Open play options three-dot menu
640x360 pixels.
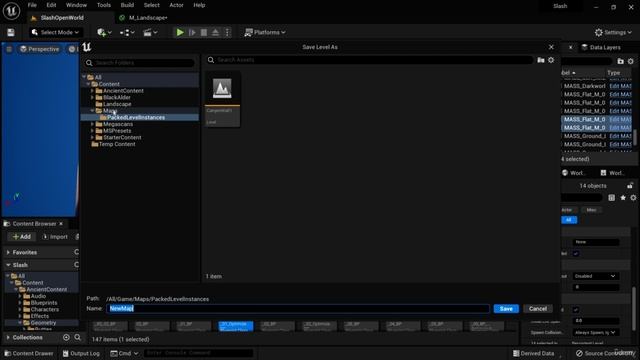[227, 32]
